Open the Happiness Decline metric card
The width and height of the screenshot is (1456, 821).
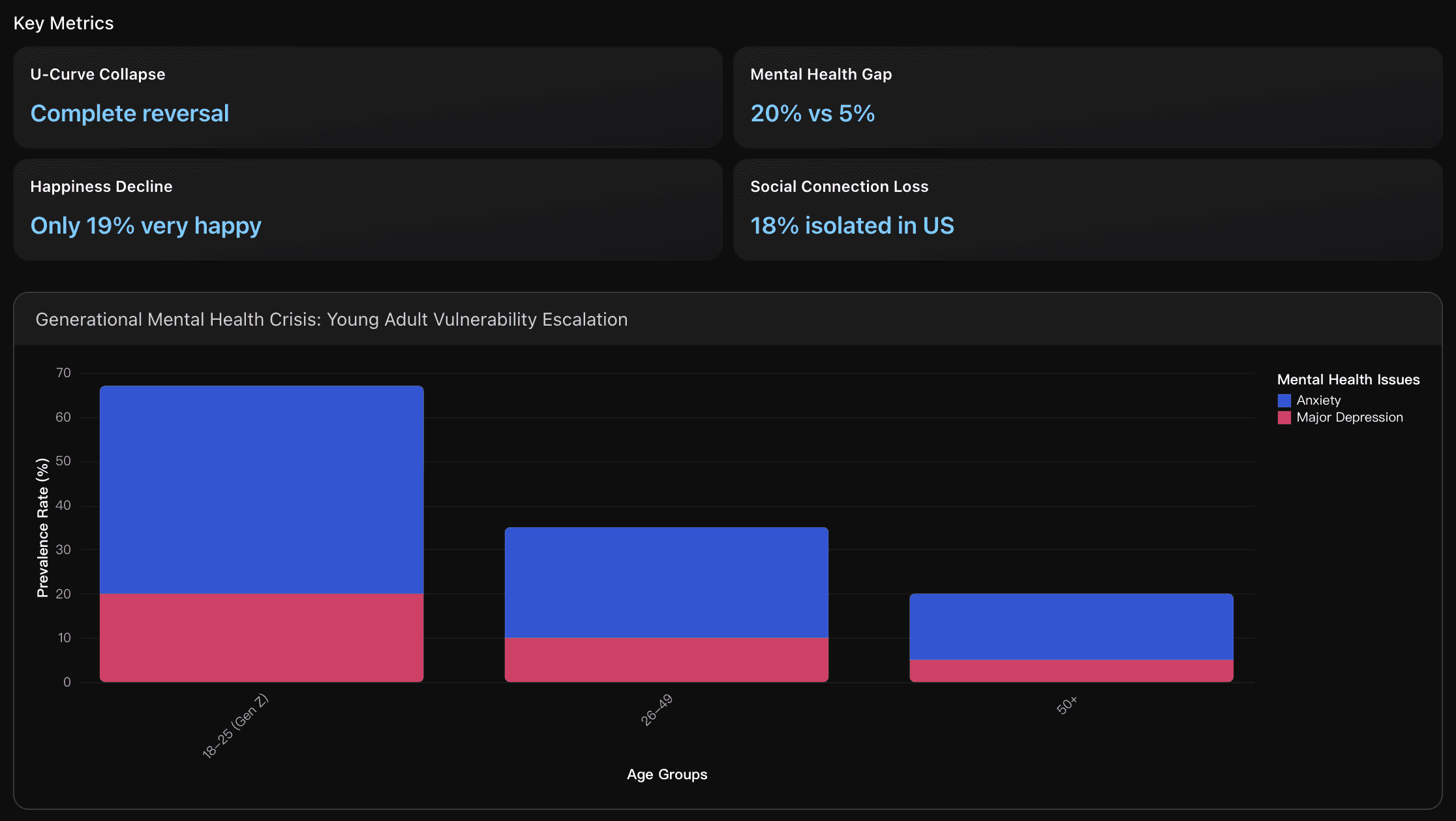[367, 209]
